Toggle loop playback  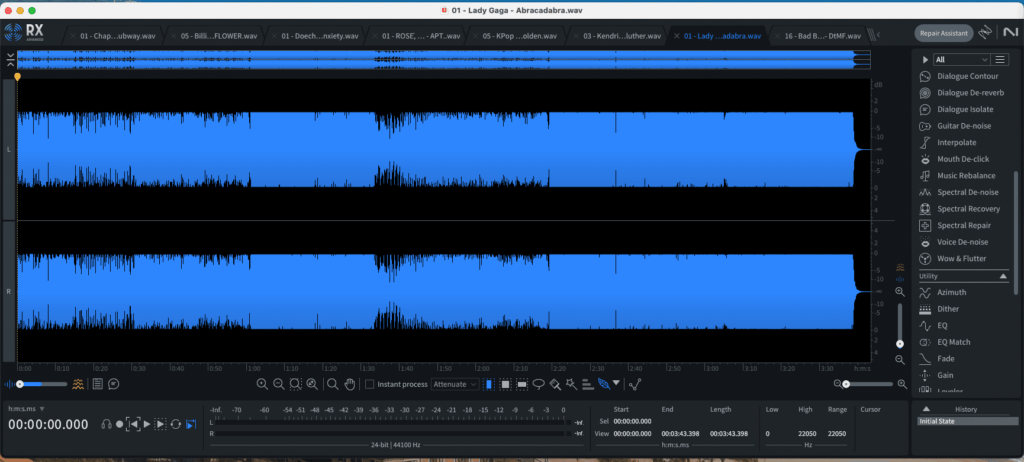coord(175,424)
